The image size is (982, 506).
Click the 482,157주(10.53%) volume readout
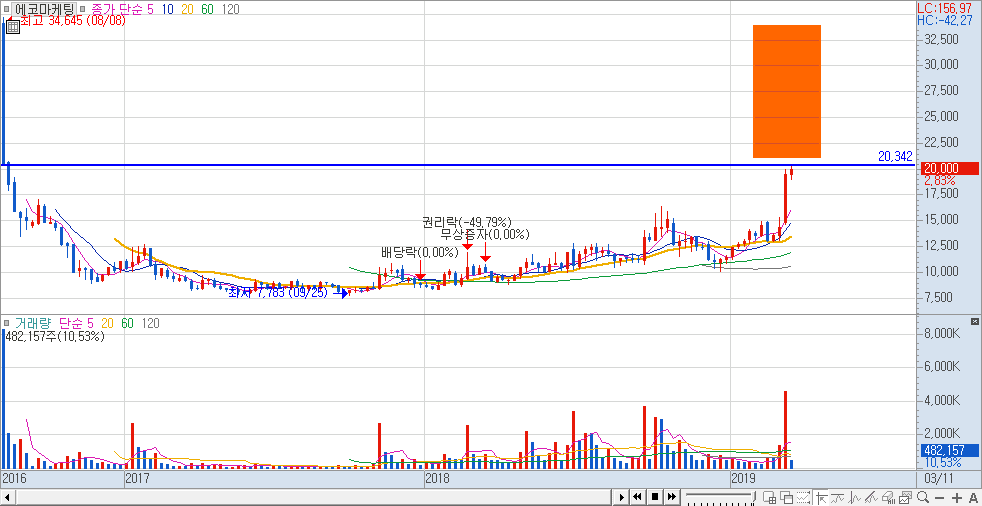pos(54,336)
